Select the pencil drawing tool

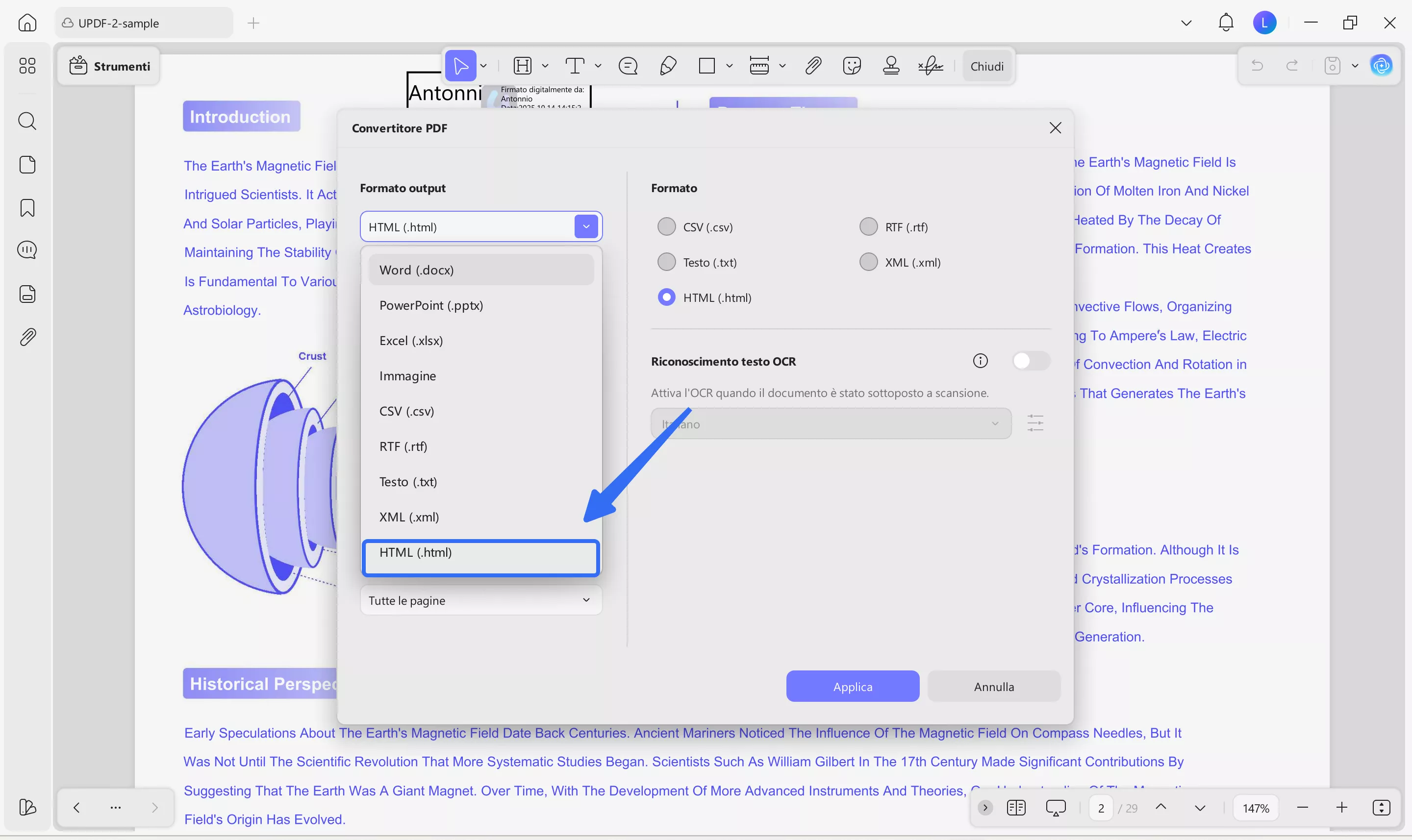pyautogui.click(x=668, y=66)
